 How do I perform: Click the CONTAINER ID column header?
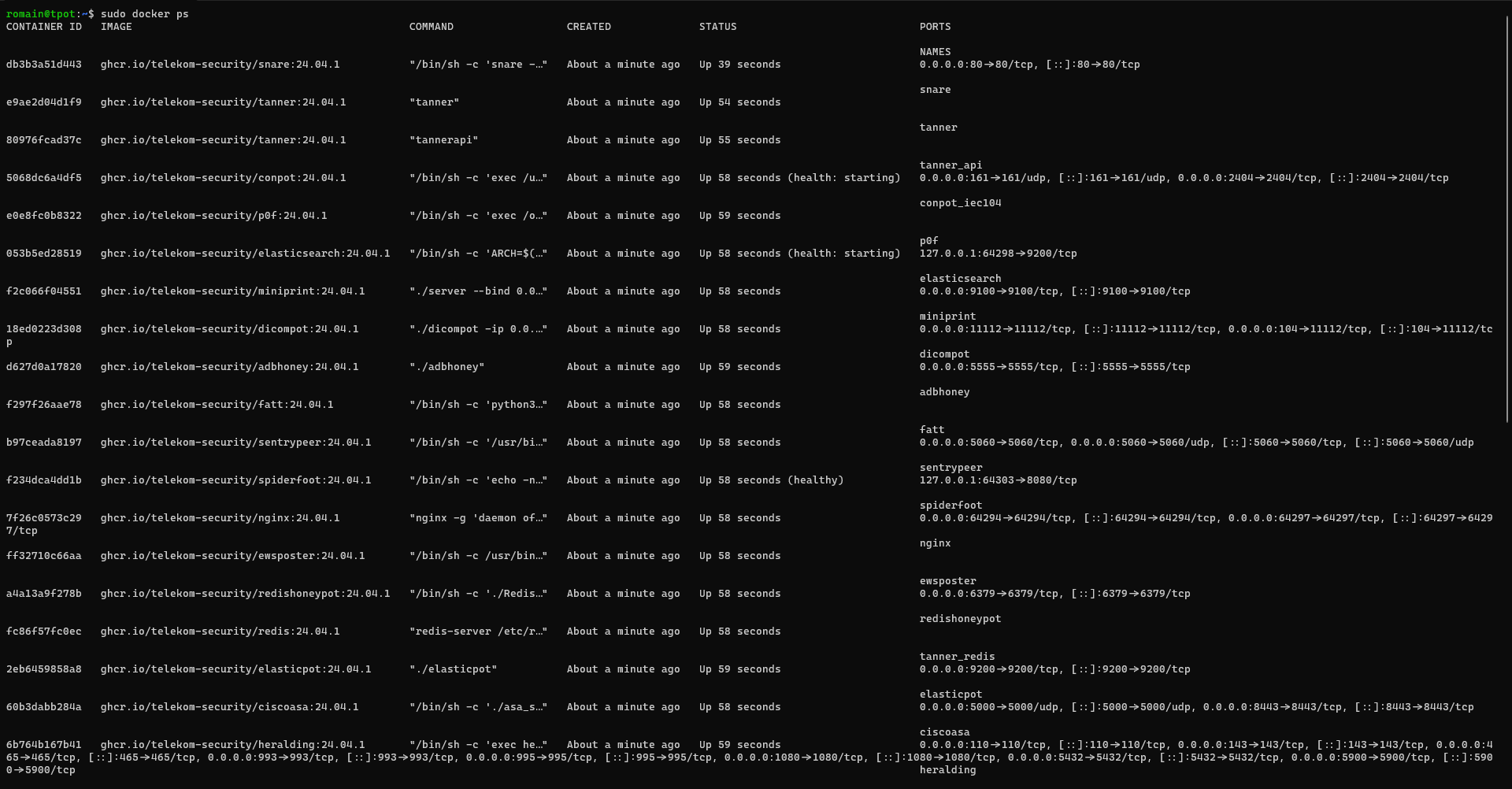click(44, 27)
